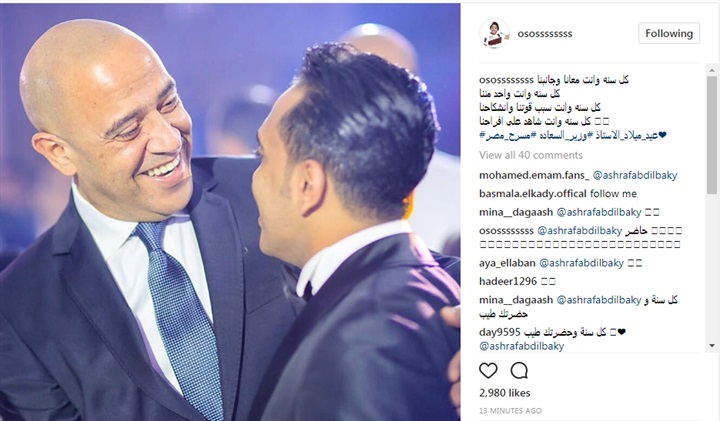Click the main post photo

pos(230,212)
